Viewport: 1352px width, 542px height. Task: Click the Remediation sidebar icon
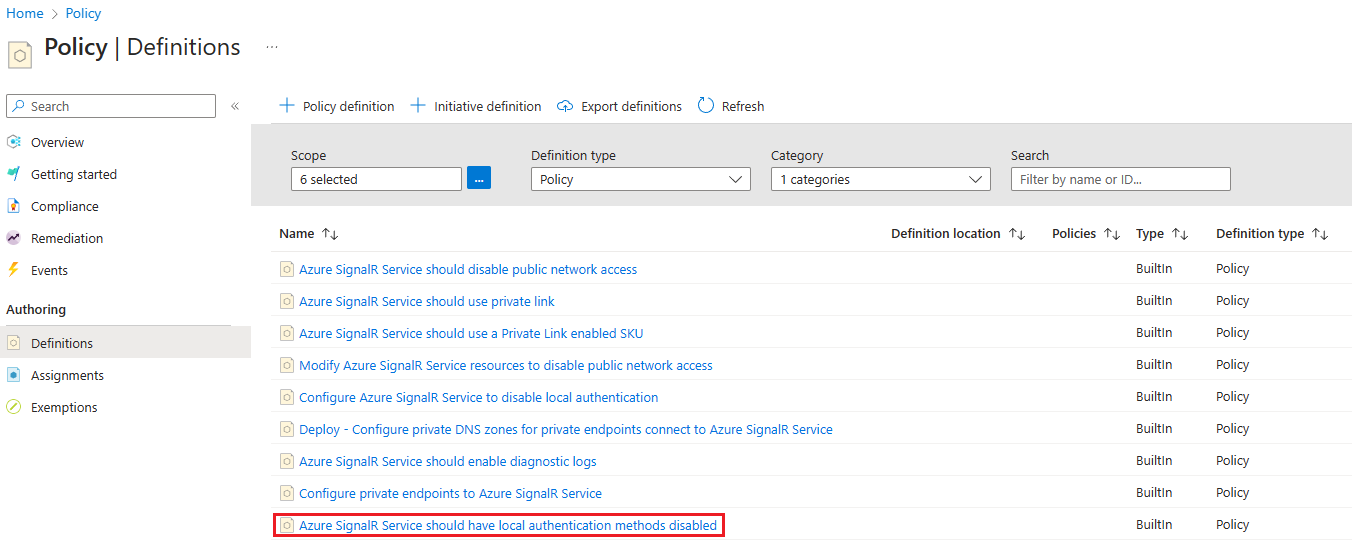click(14, 238)
